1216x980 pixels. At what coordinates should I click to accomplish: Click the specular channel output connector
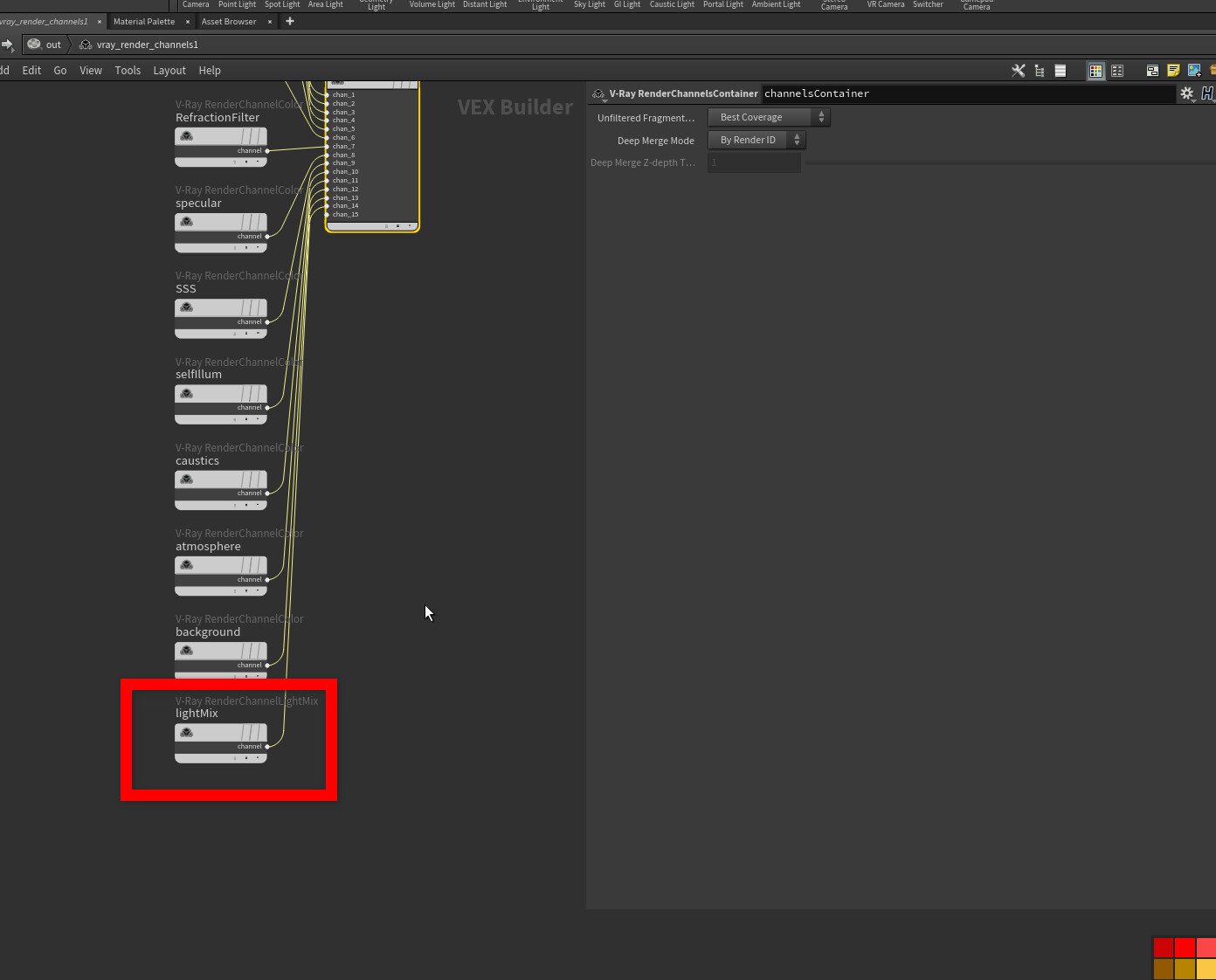tap(267, 236)
